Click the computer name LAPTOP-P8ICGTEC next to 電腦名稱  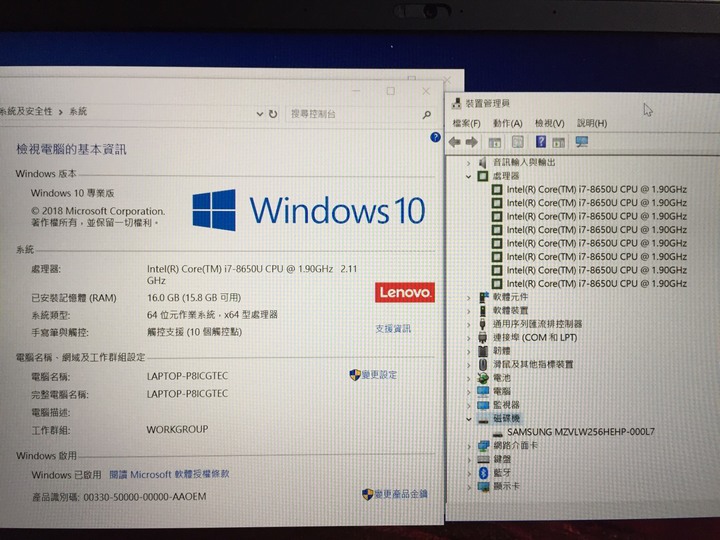[x=187, y=376]
